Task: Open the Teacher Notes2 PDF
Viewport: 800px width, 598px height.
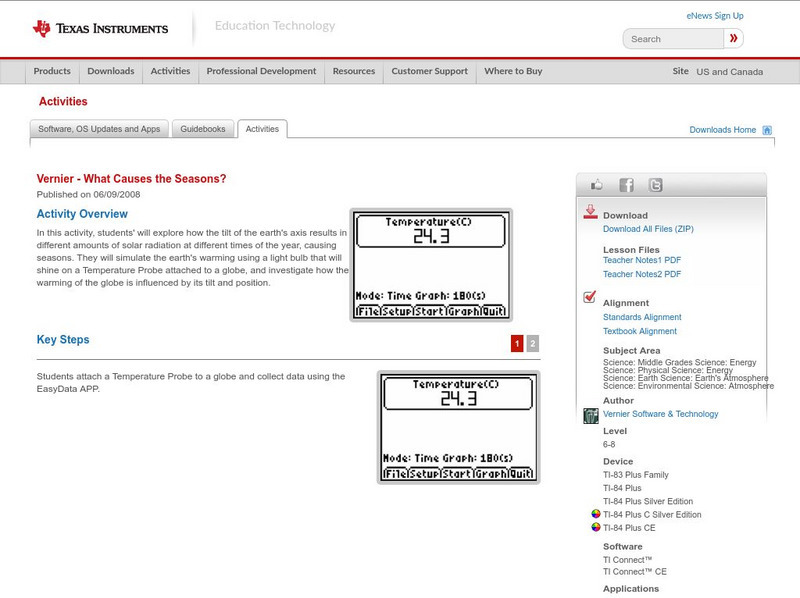Action: coord(642,274)
